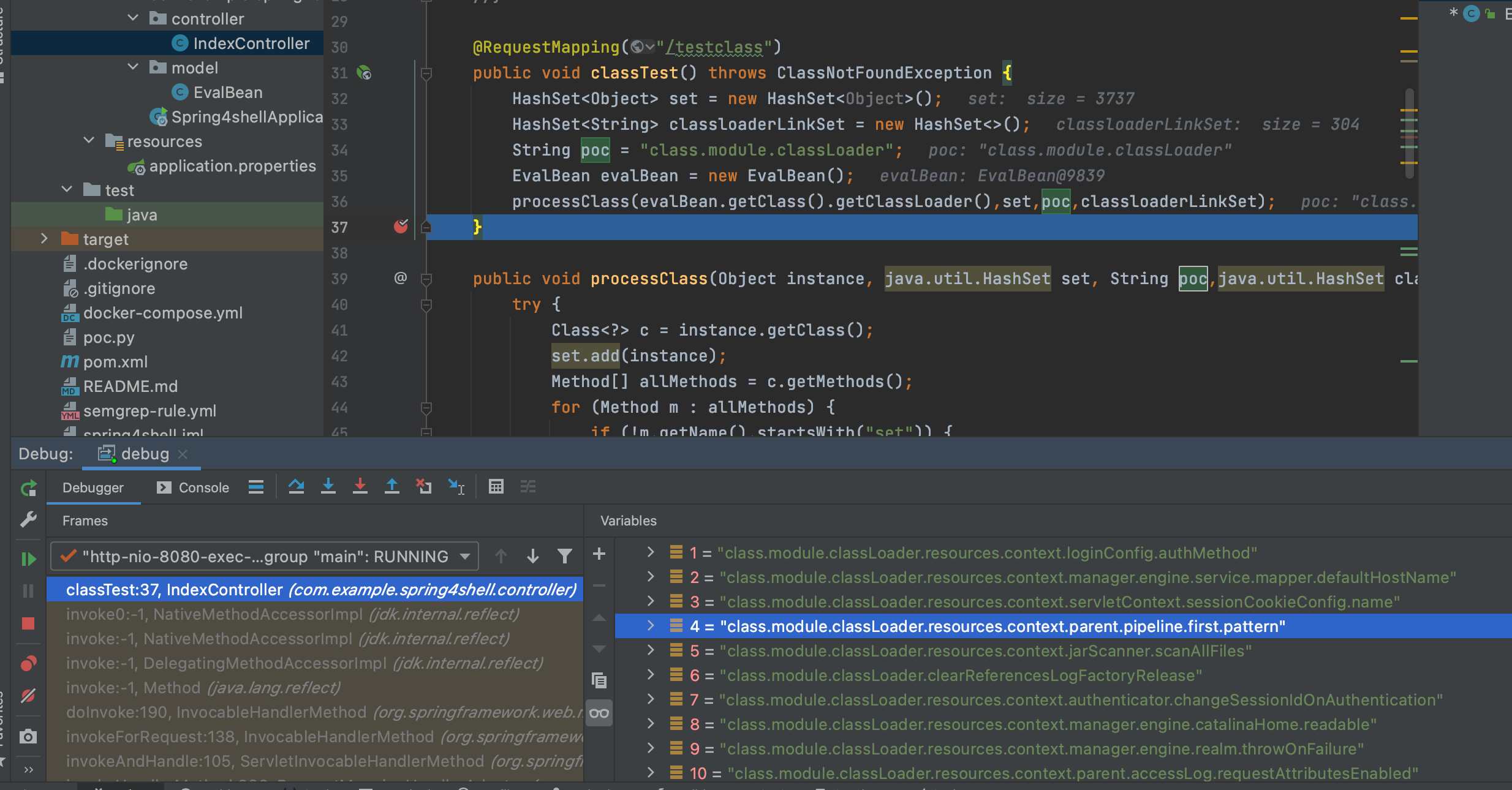Screen dimensions: 1512x790
Task: Show execution point icon
Action: tap(256, 487)
